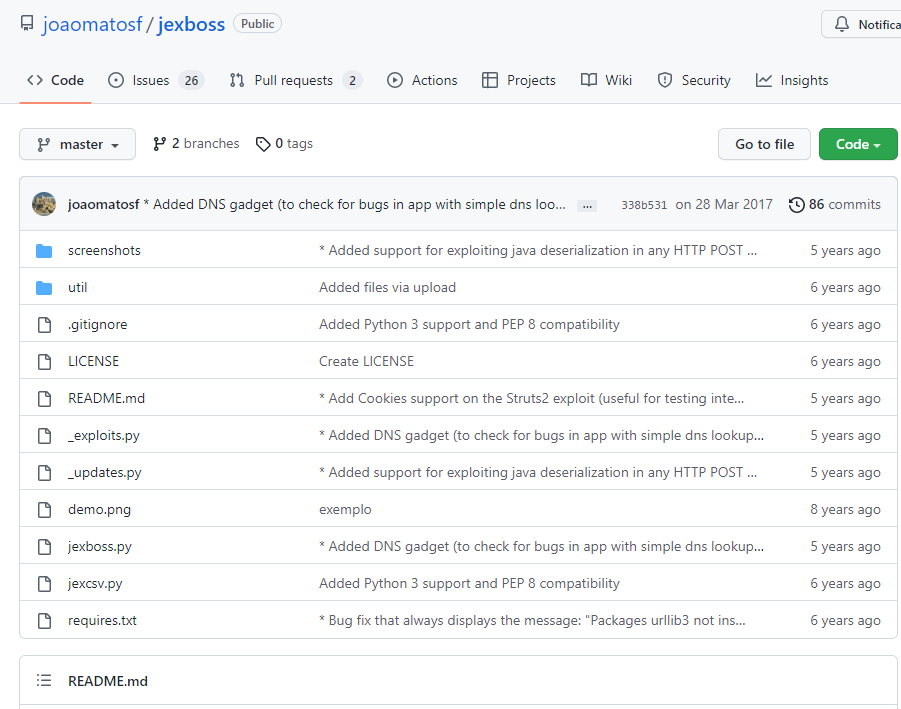Switch to the Issues tab
Viewport: 901px width, 709px height.
[156, 80]
